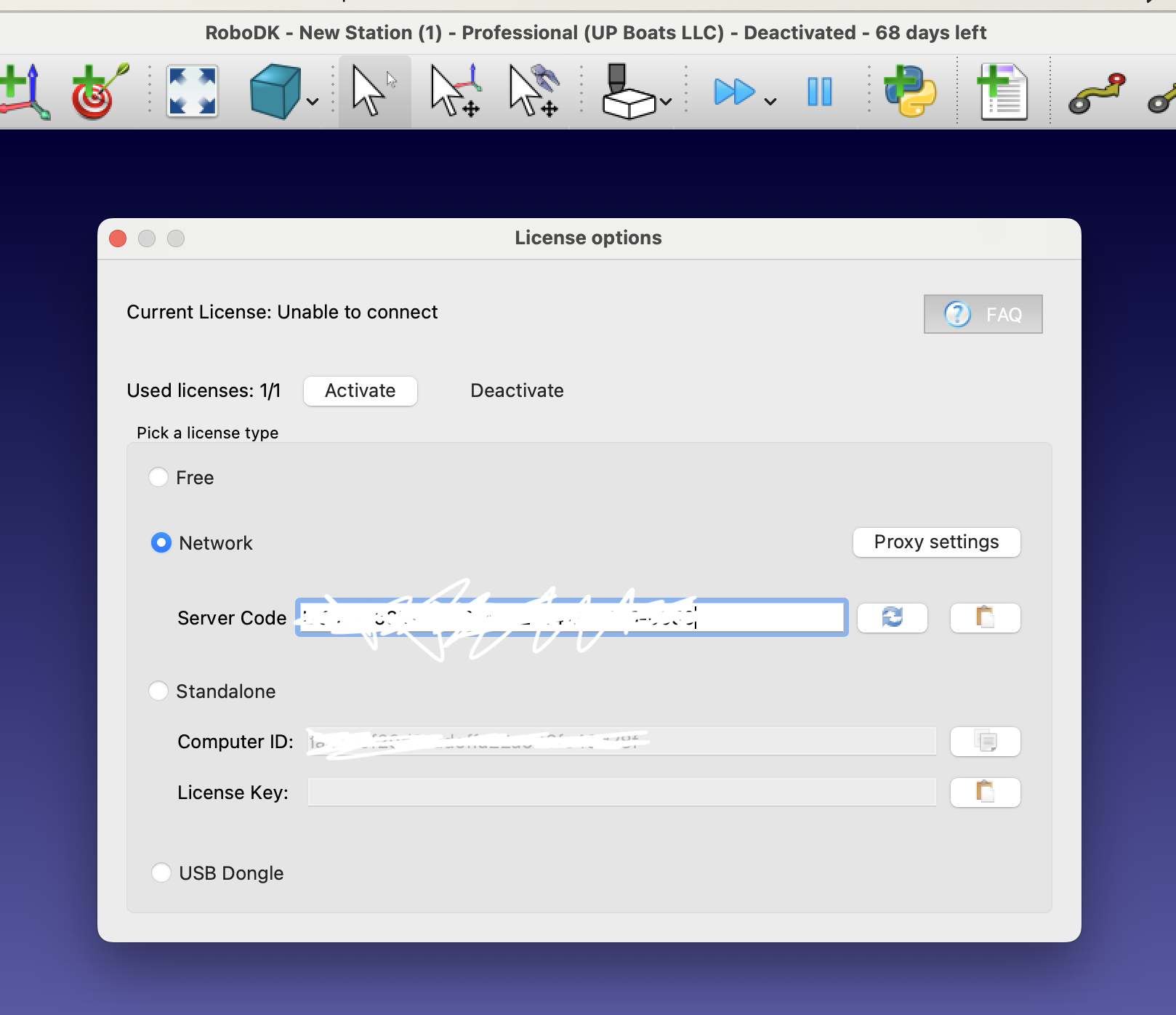
Task: Add a new target icon
Action: (x=100, y=92)
